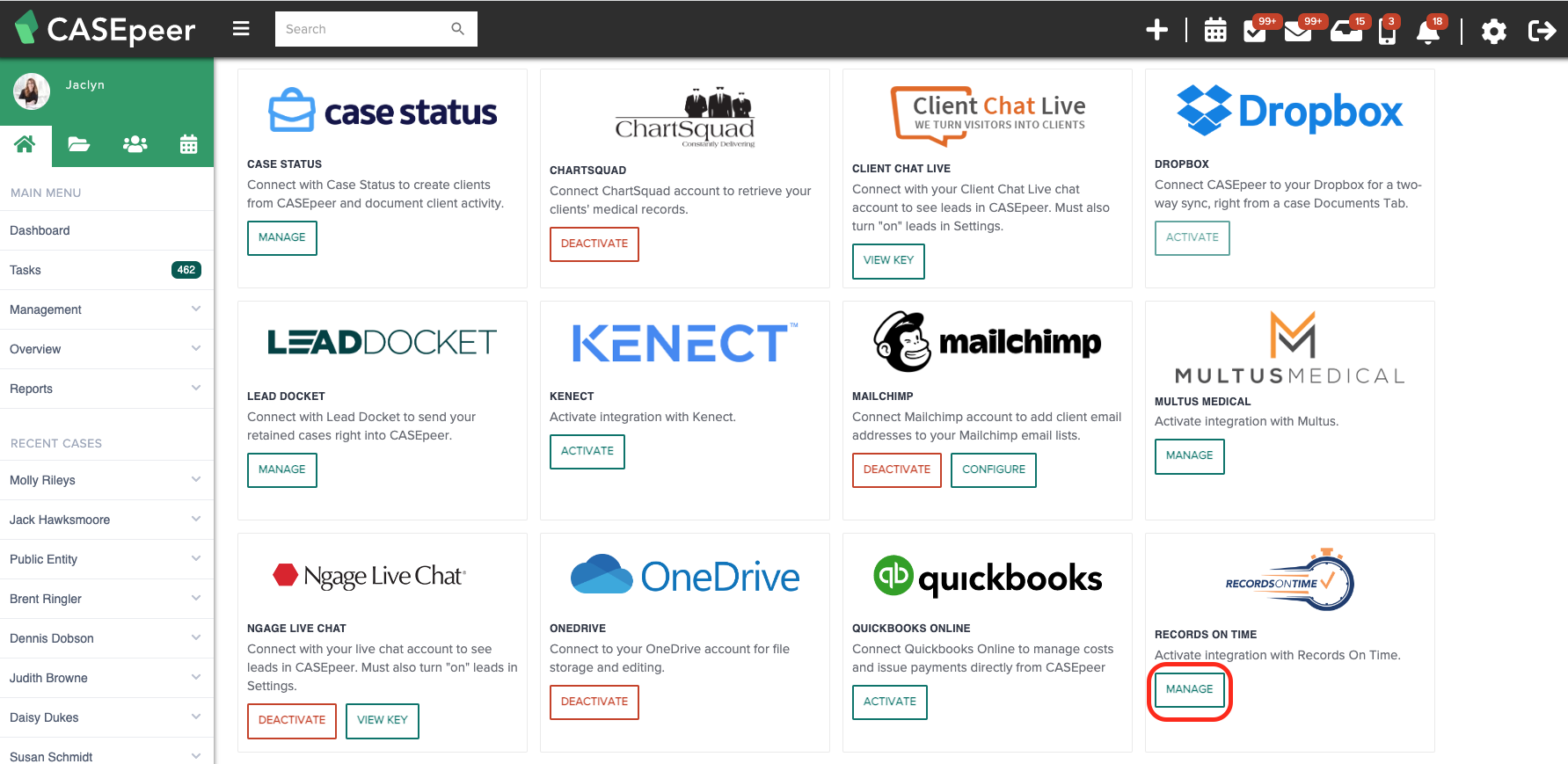Click Manage for Case Status
Screen dimensions: 1568x764
[282, 237]
